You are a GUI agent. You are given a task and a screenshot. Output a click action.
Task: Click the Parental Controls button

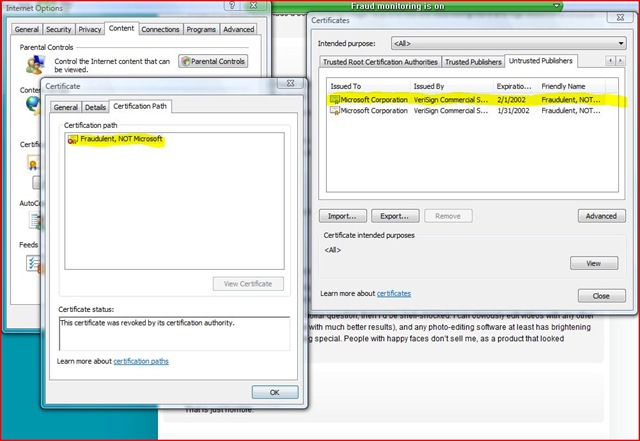coord(213,61)
